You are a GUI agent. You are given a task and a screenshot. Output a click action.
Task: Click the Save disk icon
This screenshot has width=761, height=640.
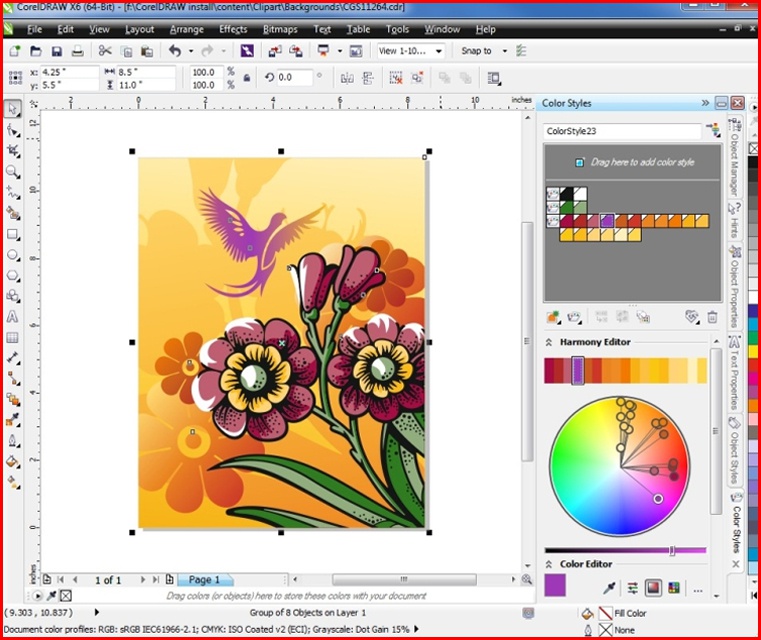56,50
